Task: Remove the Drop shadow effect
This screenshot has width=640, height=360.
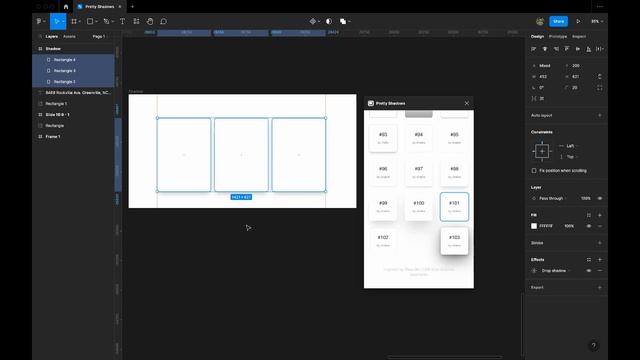Action: pos(600,271)
